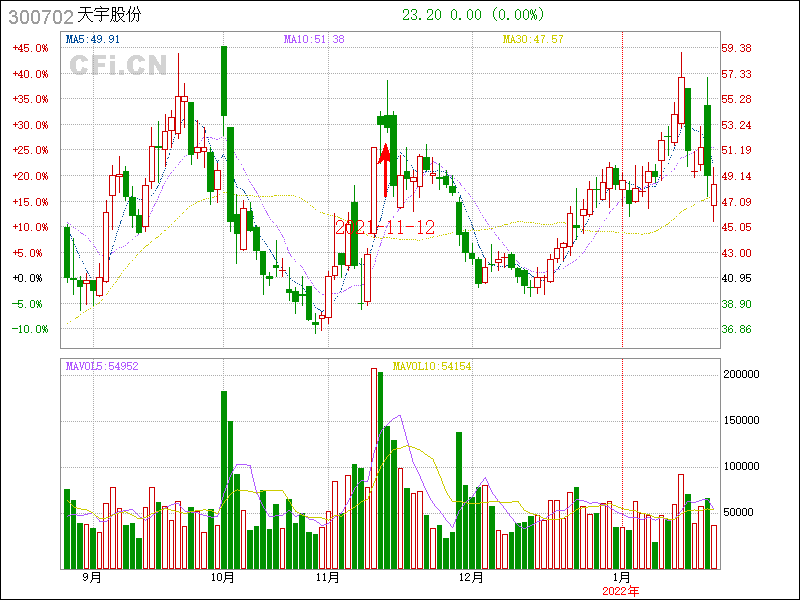Select the MA10 moving average label

(x=314, y=39)
